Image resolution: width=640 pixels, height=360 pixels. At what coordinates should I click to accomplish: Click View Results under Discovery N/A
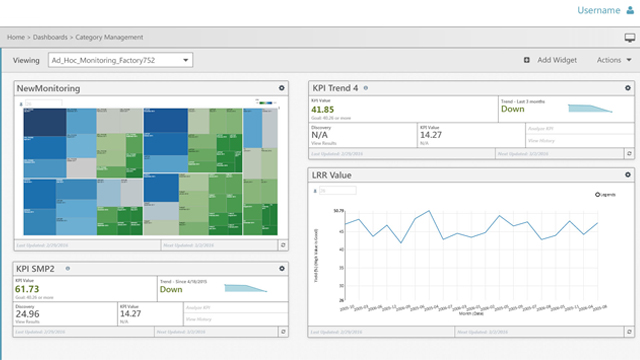(324, 143)
